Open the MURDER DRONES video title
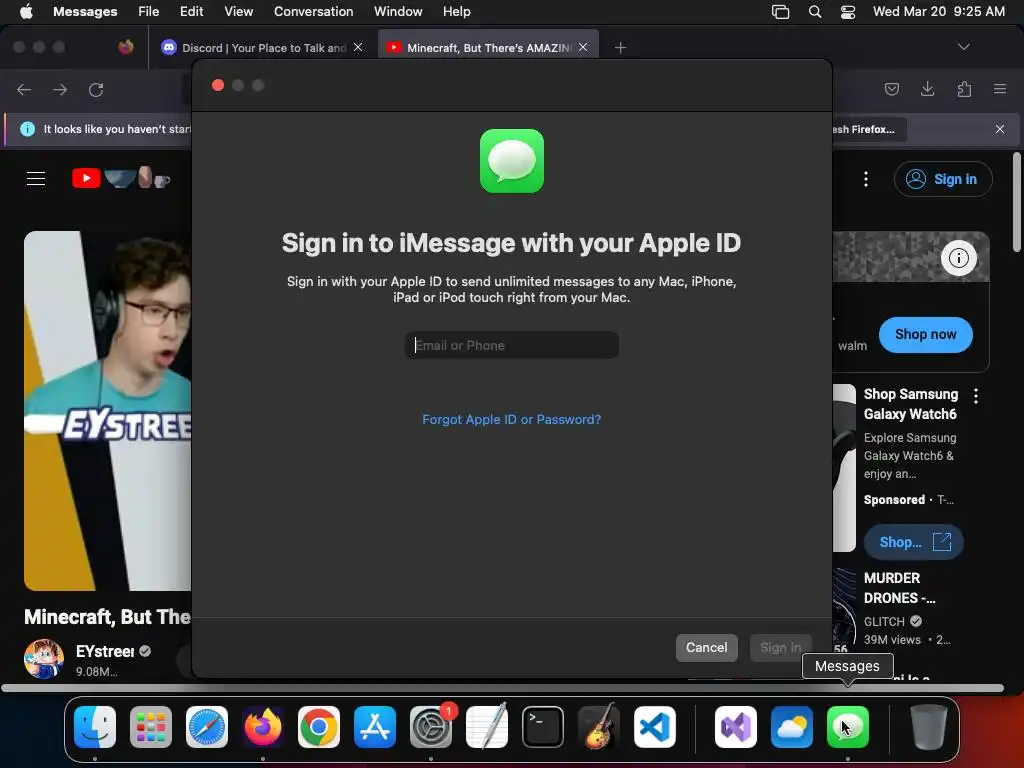The image size is (1024, 768). click(x=899, y=588)
